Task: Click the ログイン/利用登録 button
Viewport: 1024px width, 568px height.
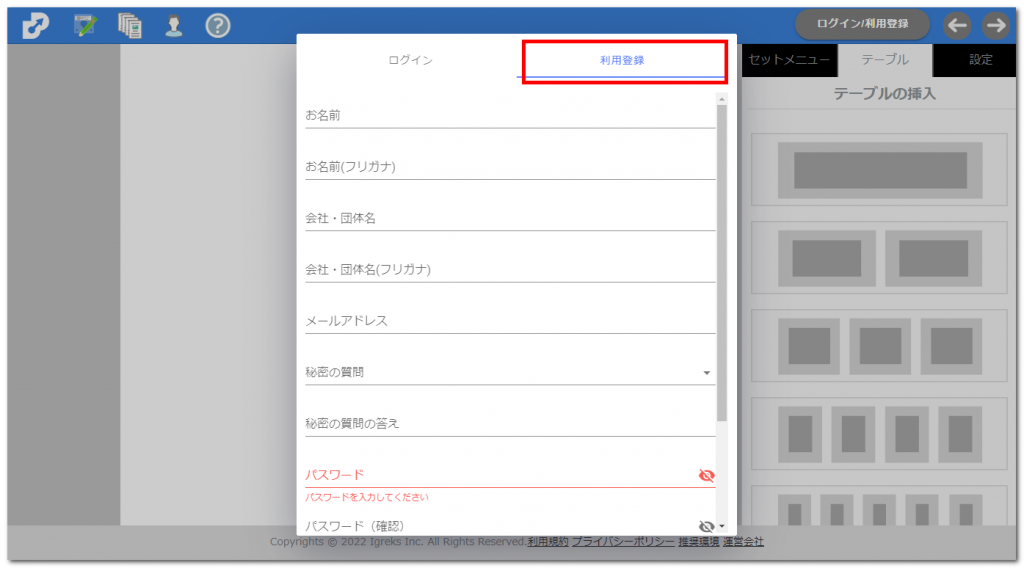Action: coord(862,24)
